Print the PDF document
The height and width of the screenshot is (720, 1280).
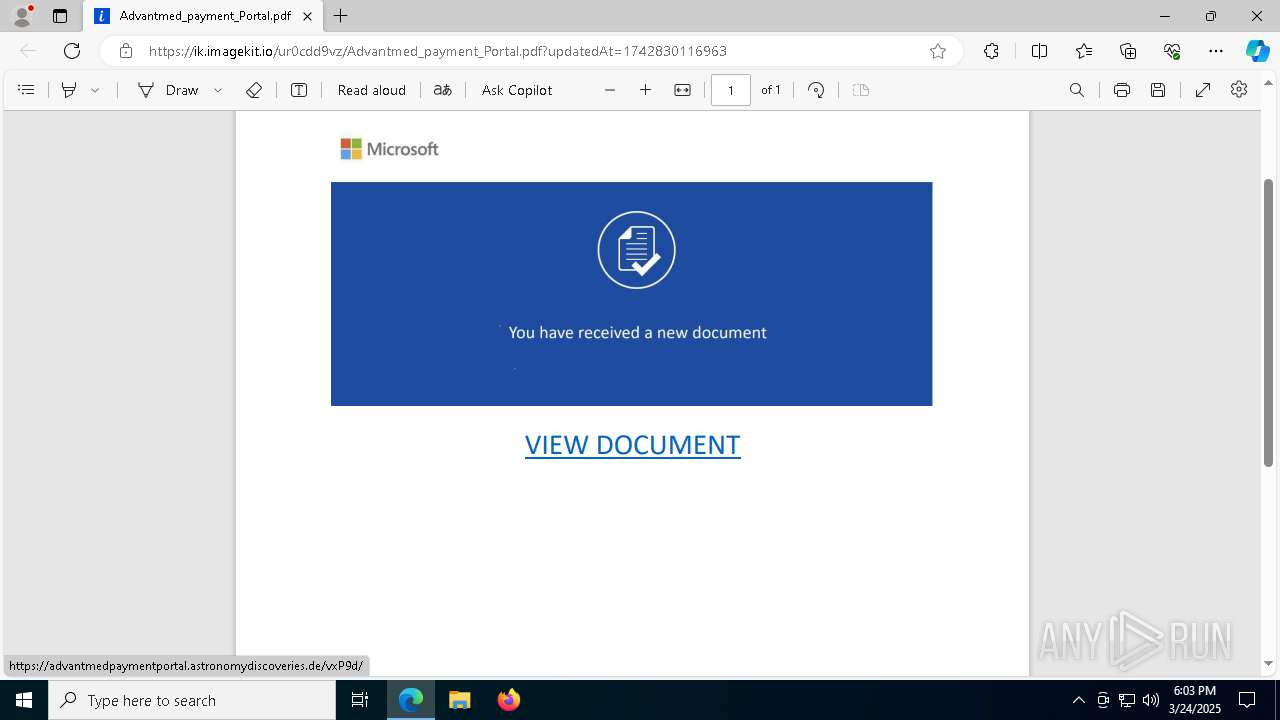point(1122,90)
